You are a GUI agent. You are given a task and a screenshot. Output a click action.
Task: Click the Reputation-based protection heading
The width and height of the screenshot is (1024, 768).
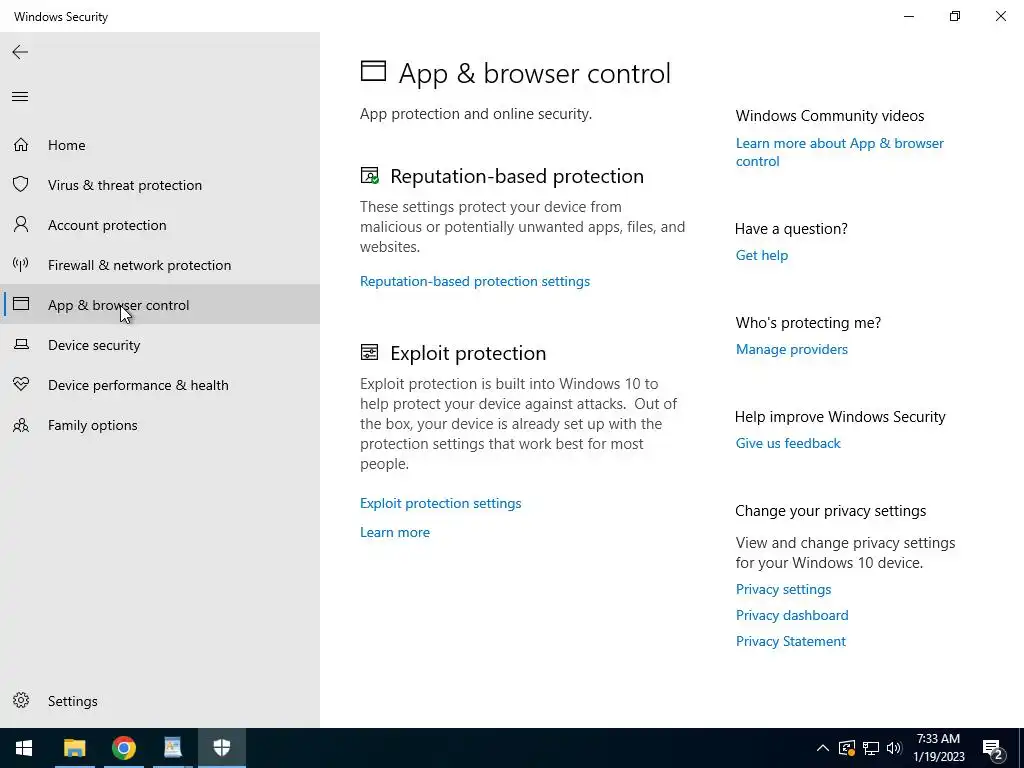(x=517, y=176)
